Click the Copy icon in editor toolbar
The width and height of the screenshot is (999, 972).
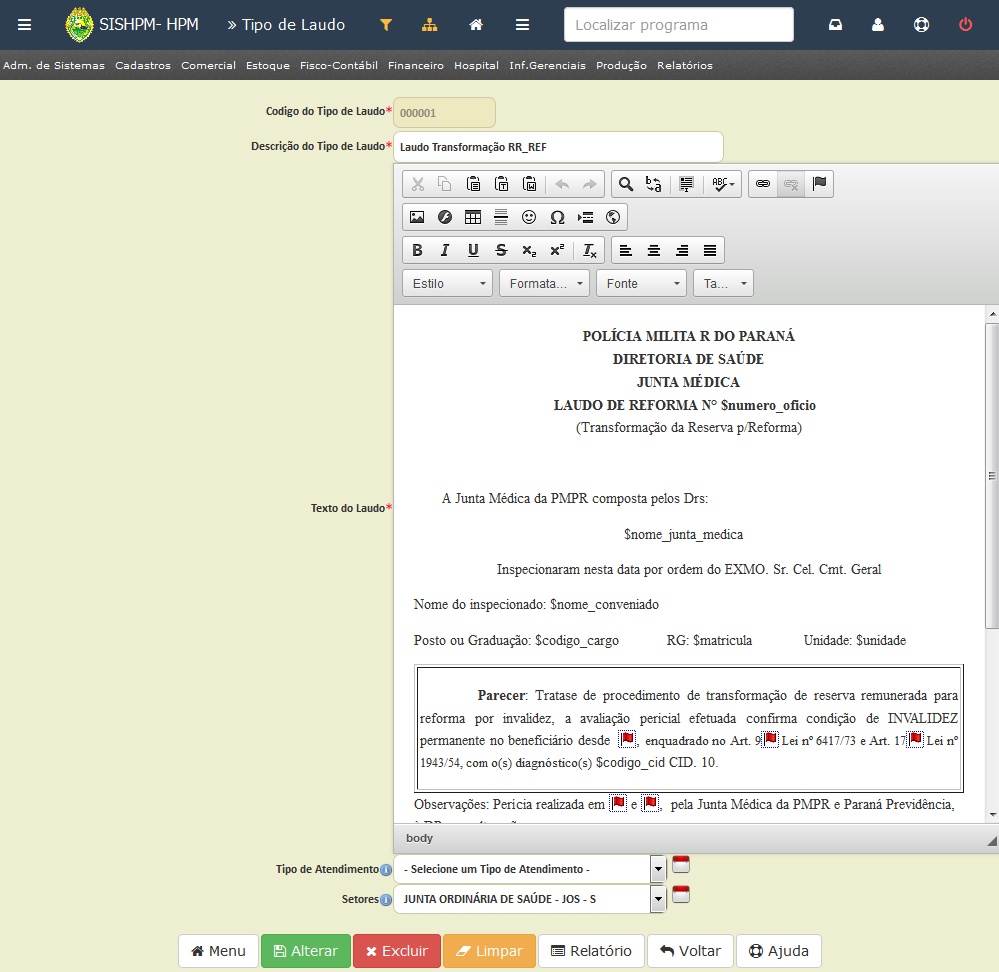tap(445, 184)
